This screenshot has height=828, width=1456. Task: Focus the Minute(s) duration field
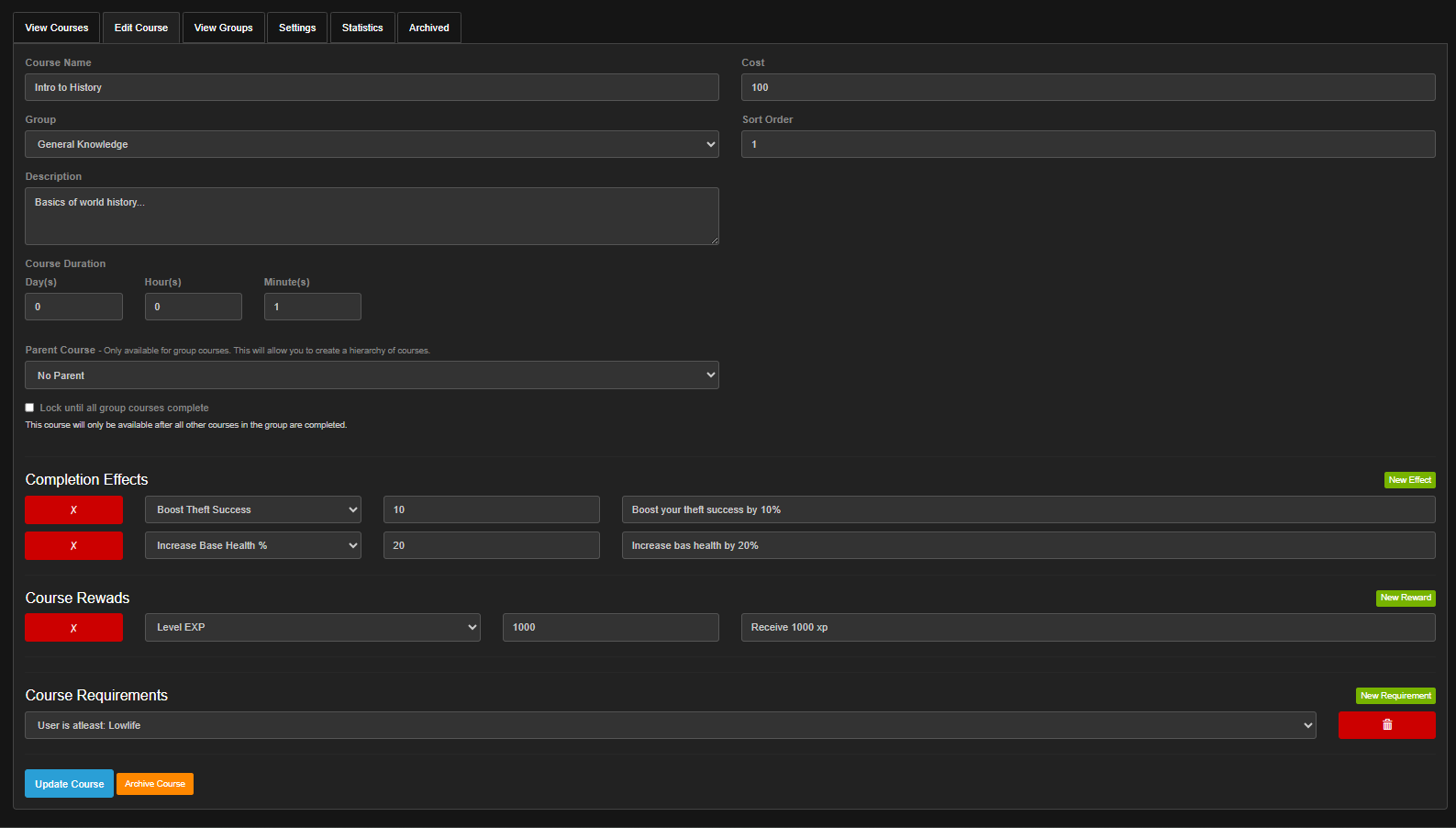pyautogui.click(x=312, y=307)
